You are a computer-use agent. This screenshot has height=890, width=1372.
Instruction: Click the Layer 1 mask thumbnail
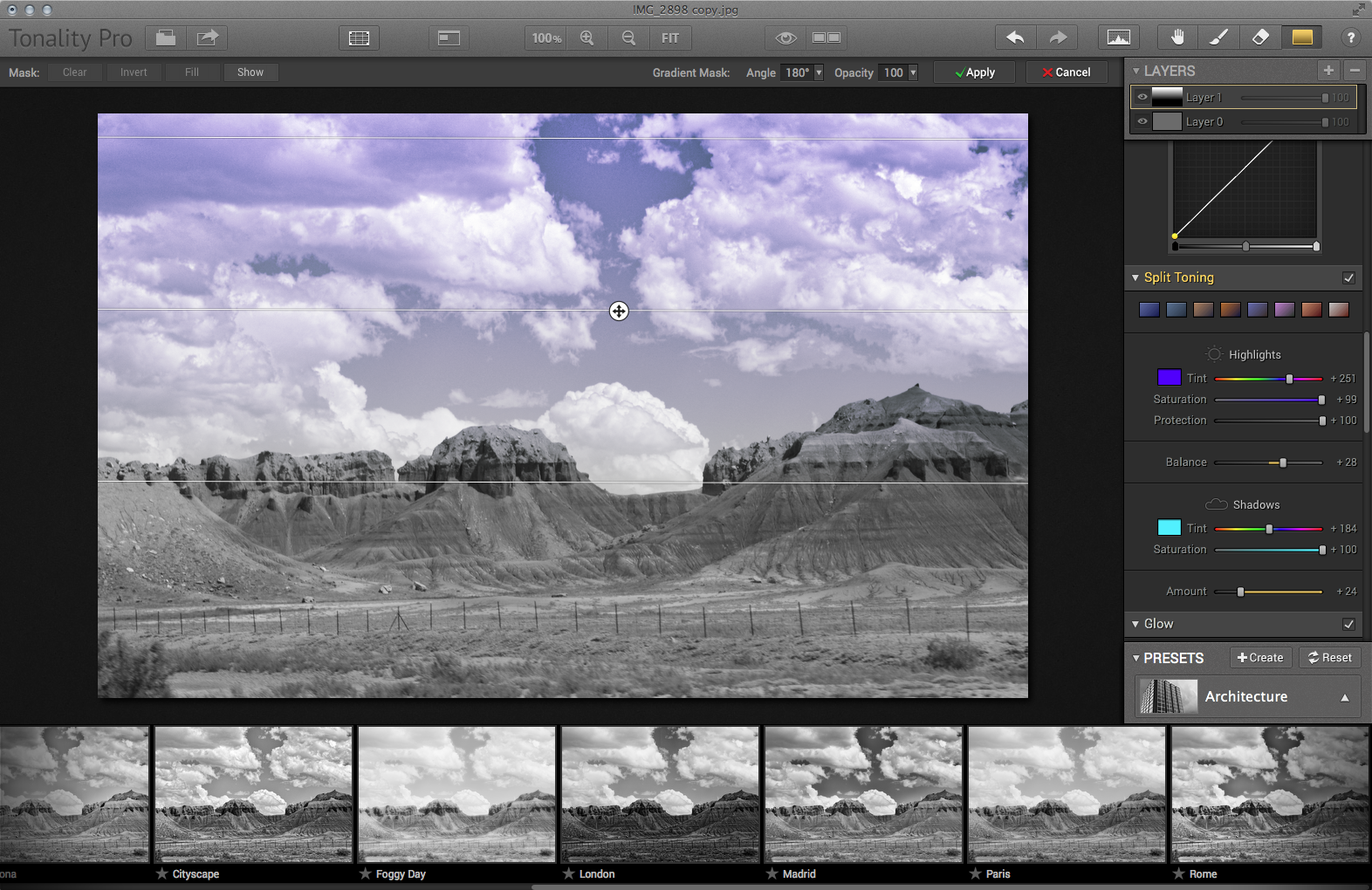pyautogui.click(x=1167, y=97)
